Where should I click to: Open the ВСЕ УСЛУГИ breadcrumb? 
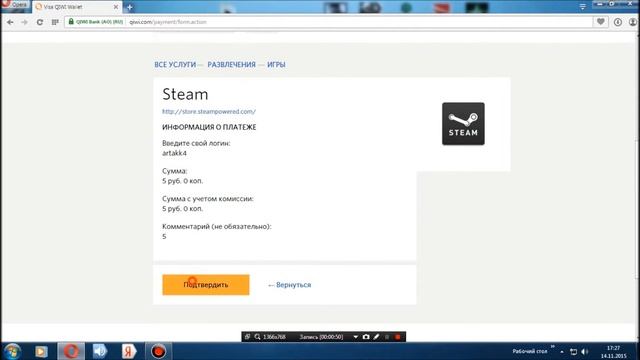pyautogui.click(x=175, y=64)
